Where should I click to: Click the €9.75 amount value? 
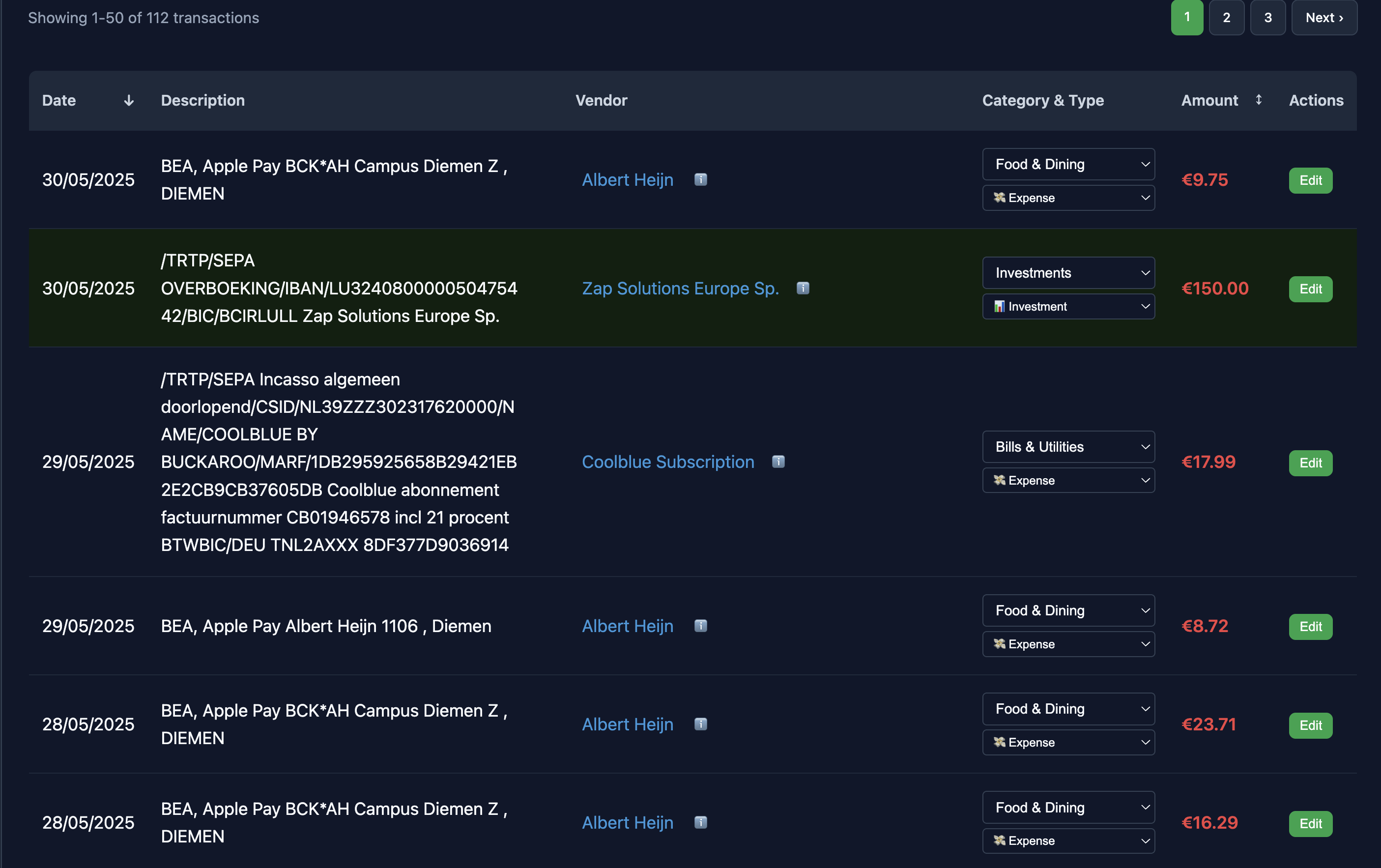point(1205,179)
